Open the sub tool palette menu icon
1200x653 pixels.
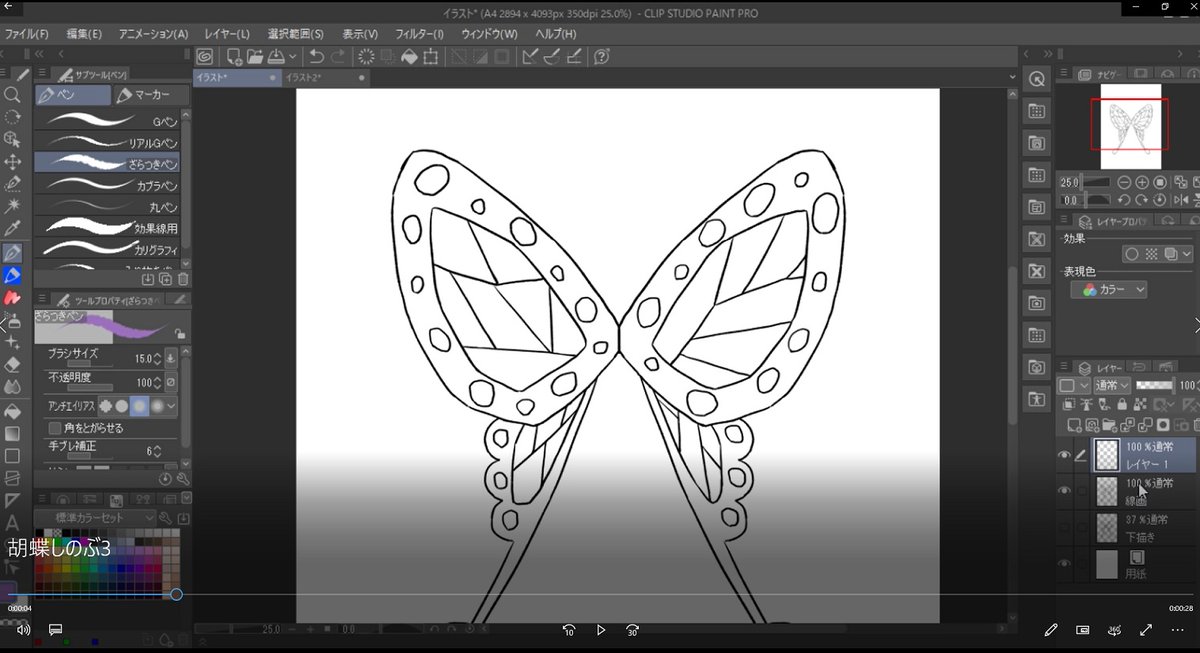pos(43,74)
